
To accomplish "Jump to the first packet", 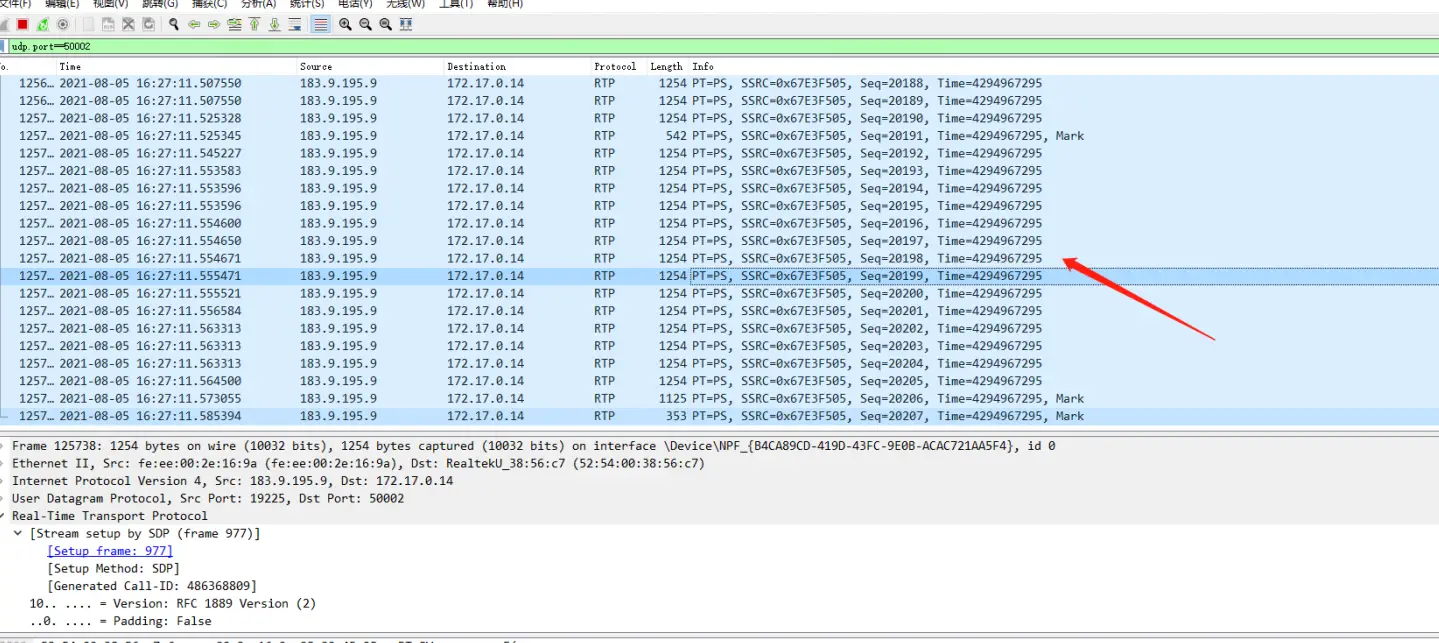I will 254,24.
